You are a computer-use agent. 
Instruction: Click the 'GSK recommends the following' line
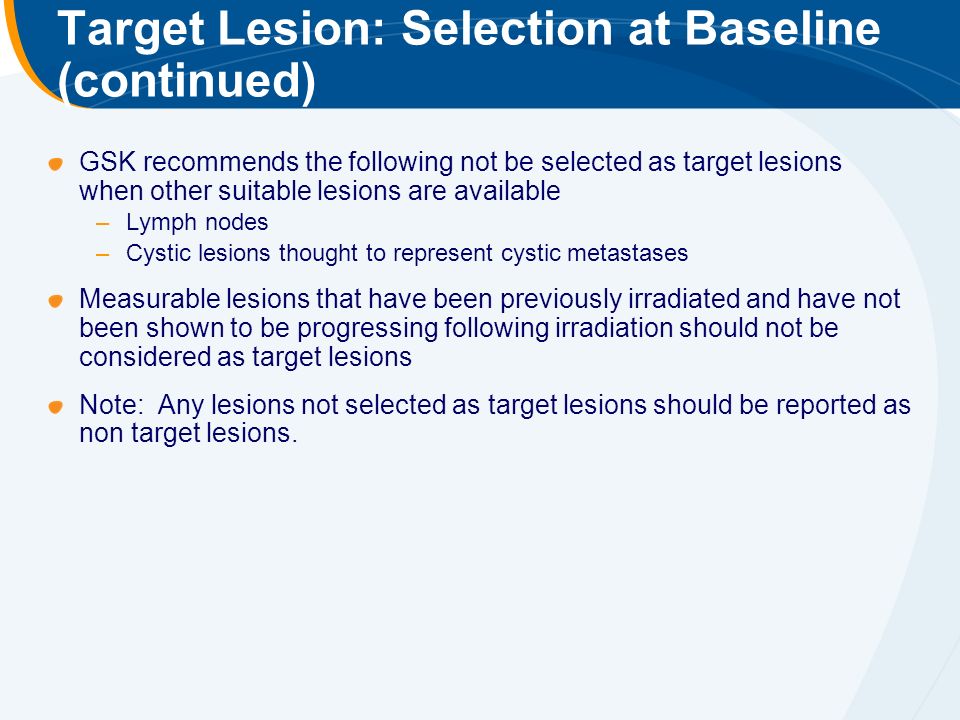point(460,162)
